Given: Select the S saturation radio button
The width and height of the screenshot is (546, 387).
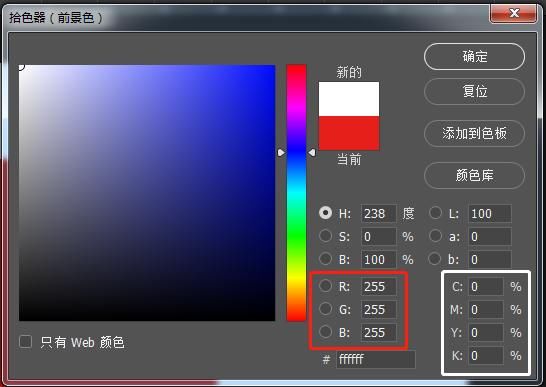Looking at the screenshot, I should 325,236.
